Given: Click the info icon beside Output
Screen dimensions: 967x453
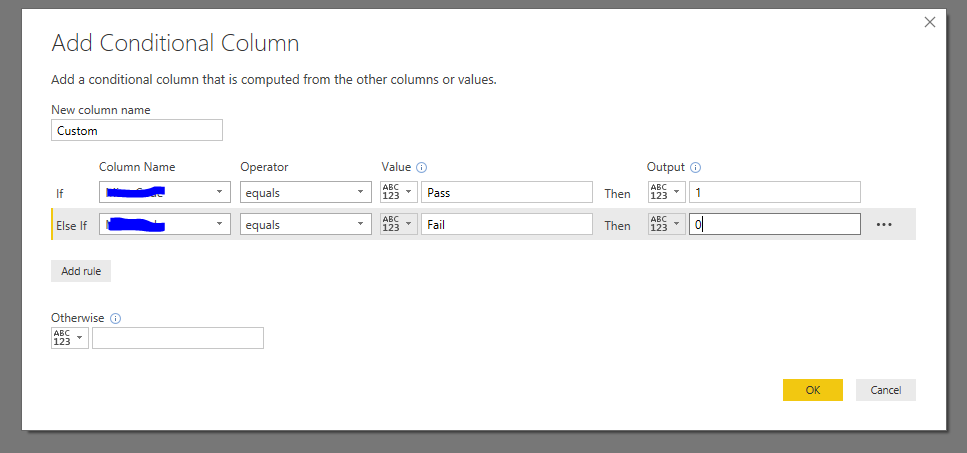Looking at the screenshot, I should pos(696,167).
